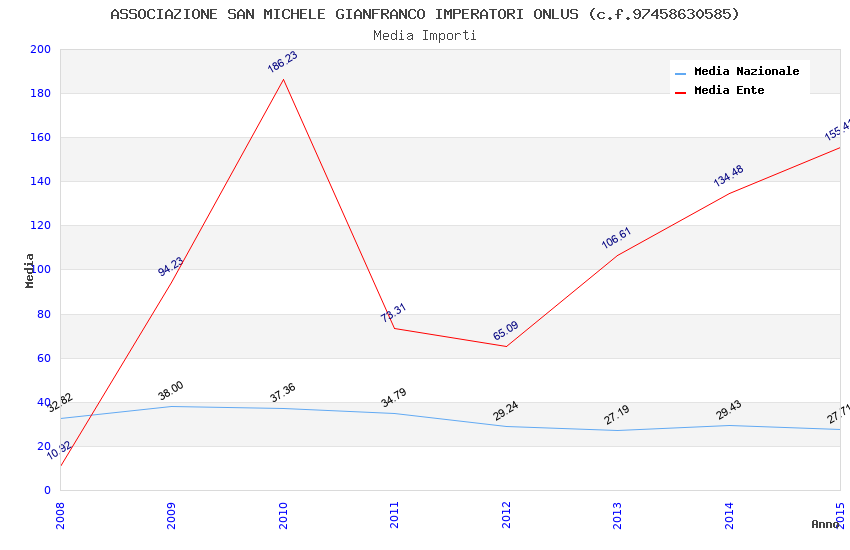Select the 34.79 national average label
This screenshot has width=850, height=550.
pos(394,398)
